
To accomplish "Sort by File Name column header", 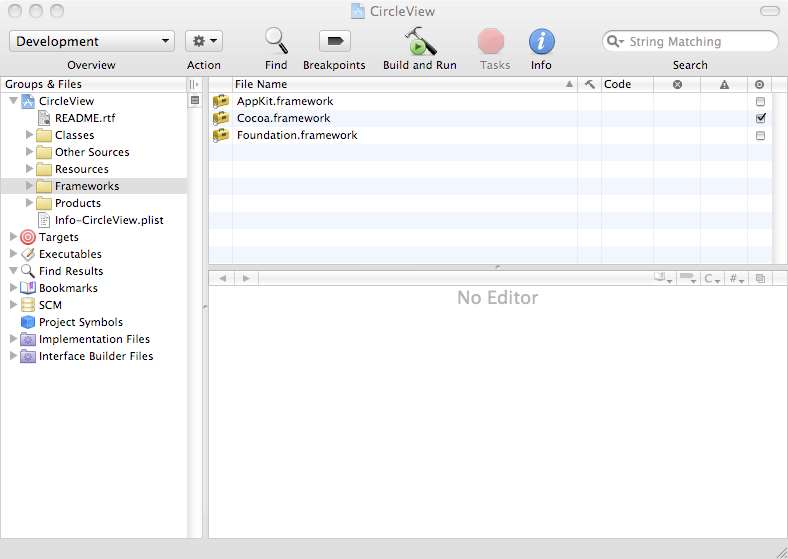I will (x=400, y=84).
